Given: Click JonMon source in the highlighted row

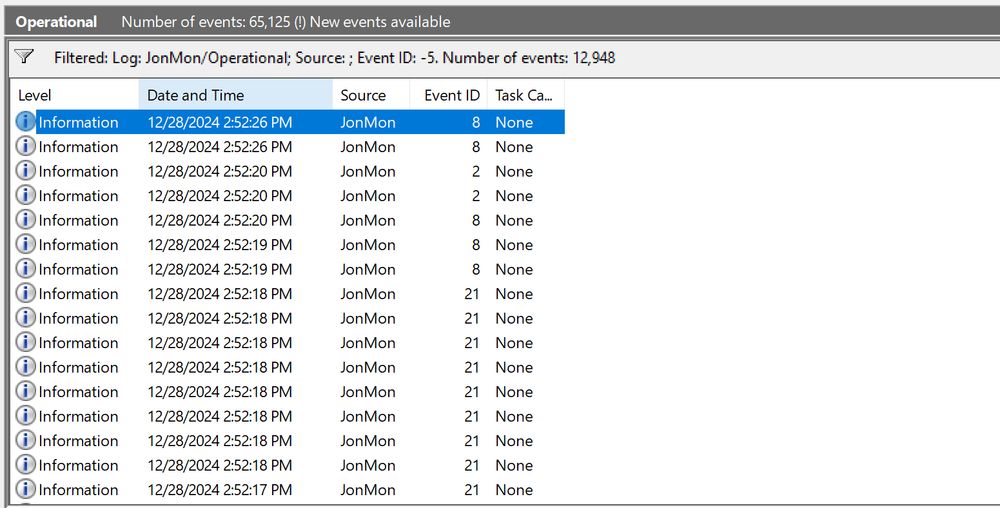Looking at the screenshot, I should coord(368,122).
